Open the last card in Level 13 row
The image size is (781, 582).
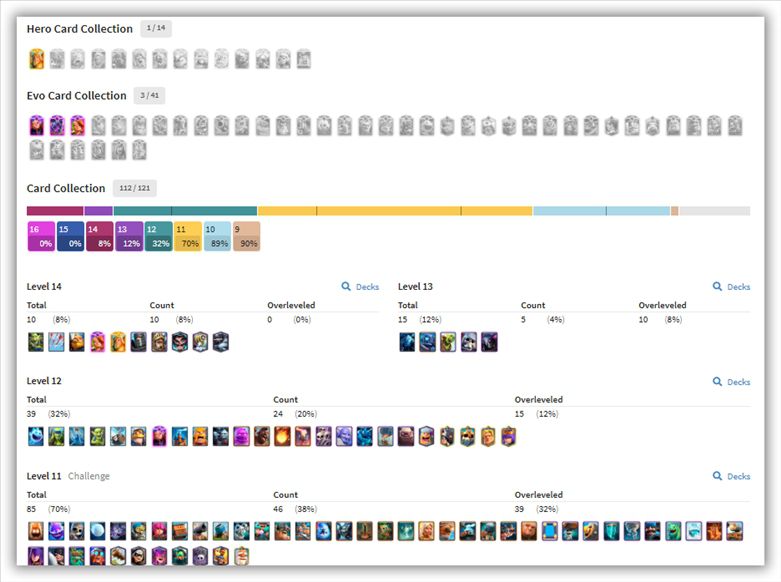click(x=489, y=342)
